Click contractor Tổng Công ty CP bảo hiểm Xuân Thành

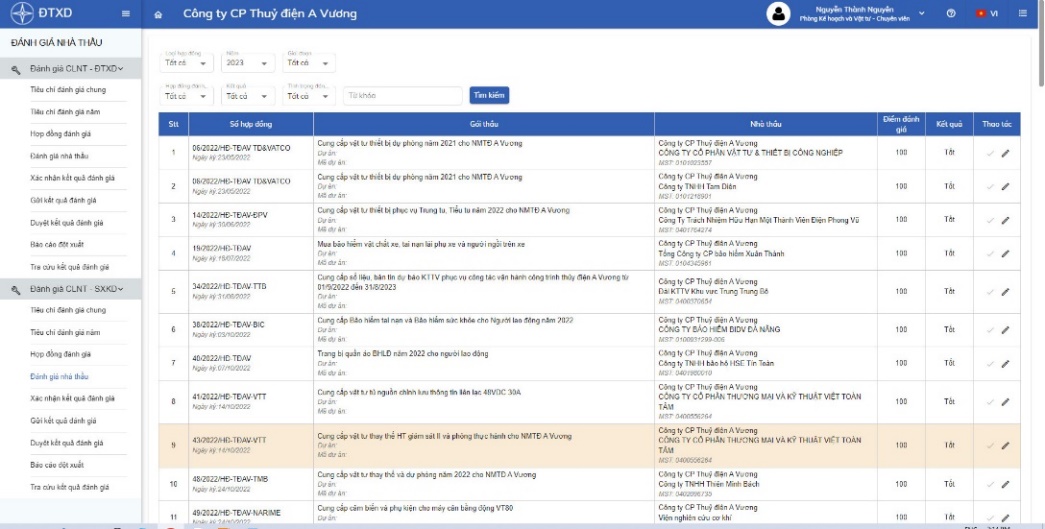[x=721, y=254]
